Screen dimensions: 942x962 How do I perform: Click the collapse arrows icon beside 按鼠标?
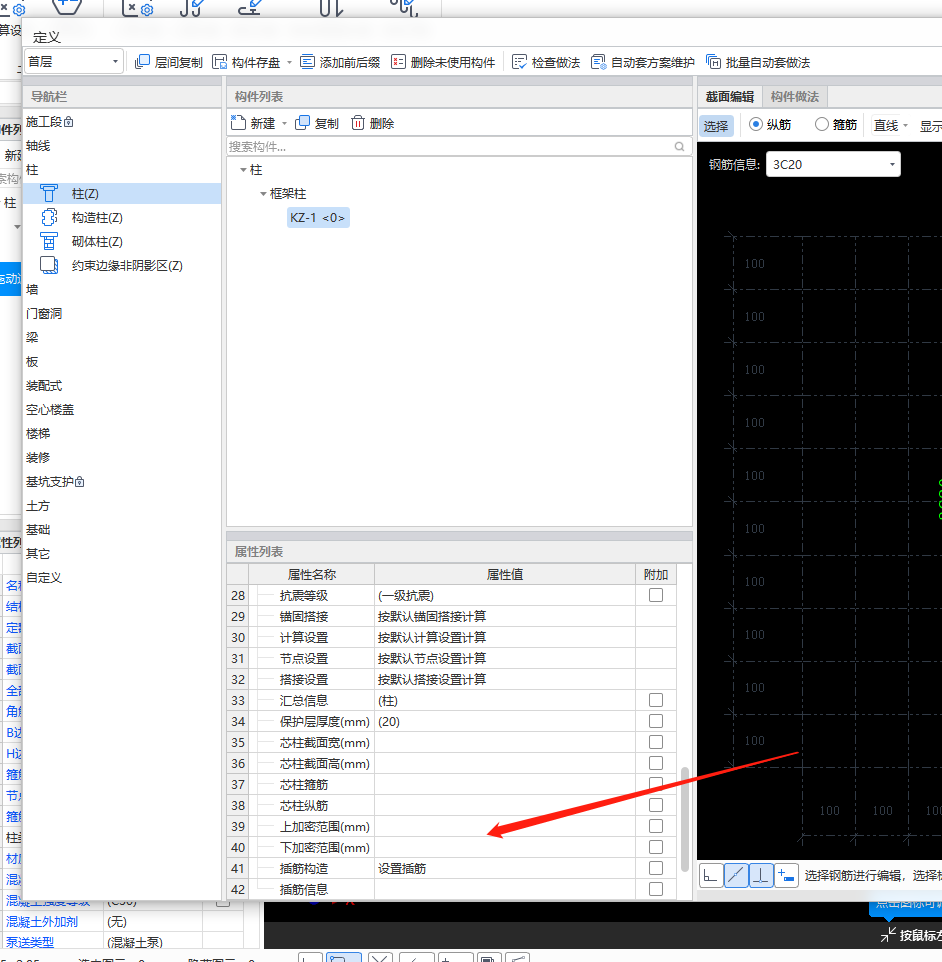pyautogui.click(x=887, y=934)
